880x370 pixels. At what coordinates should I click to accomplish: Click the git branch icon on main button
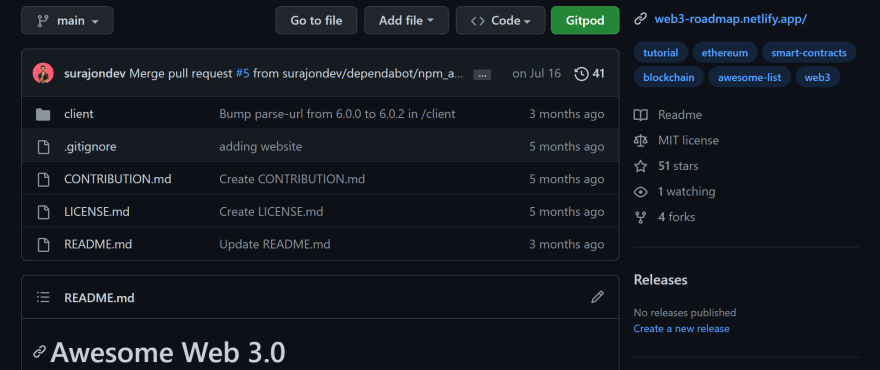click(43, 21)
